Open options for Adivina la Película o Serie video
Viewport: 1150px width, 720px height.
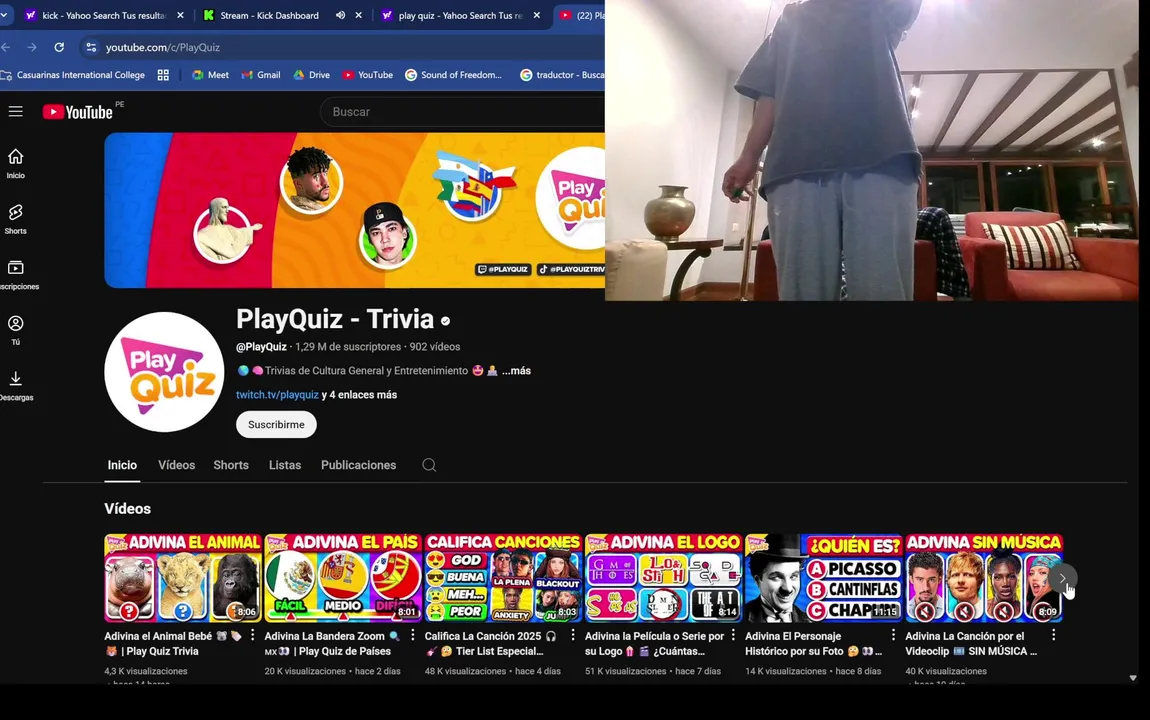pyautogui.click(x=733, y=635)
